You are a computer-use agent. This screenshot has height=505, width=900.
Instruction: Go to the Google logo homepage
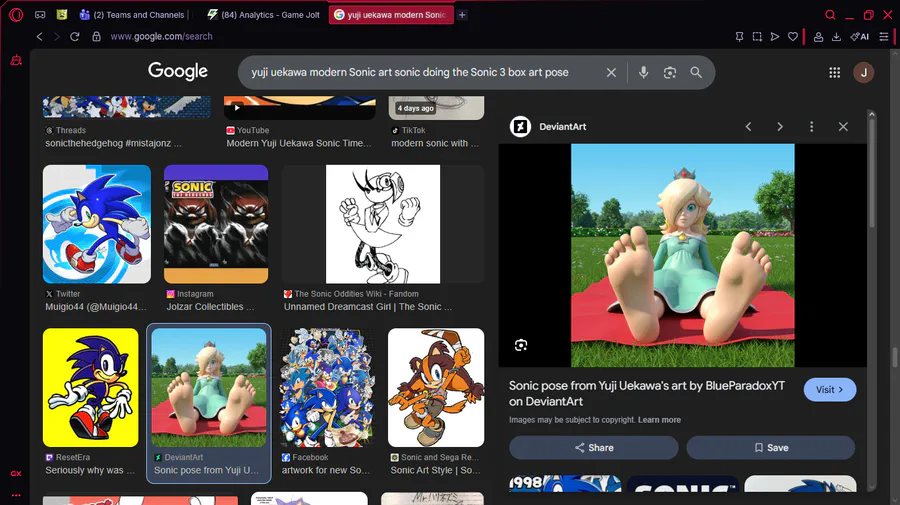pyautogui.click(x=178, y=71)
